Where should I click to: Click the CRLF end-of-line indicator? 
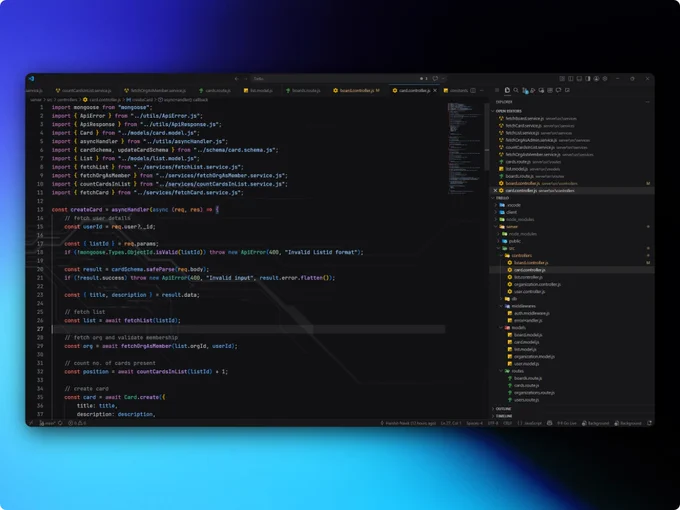coord(507,423)
